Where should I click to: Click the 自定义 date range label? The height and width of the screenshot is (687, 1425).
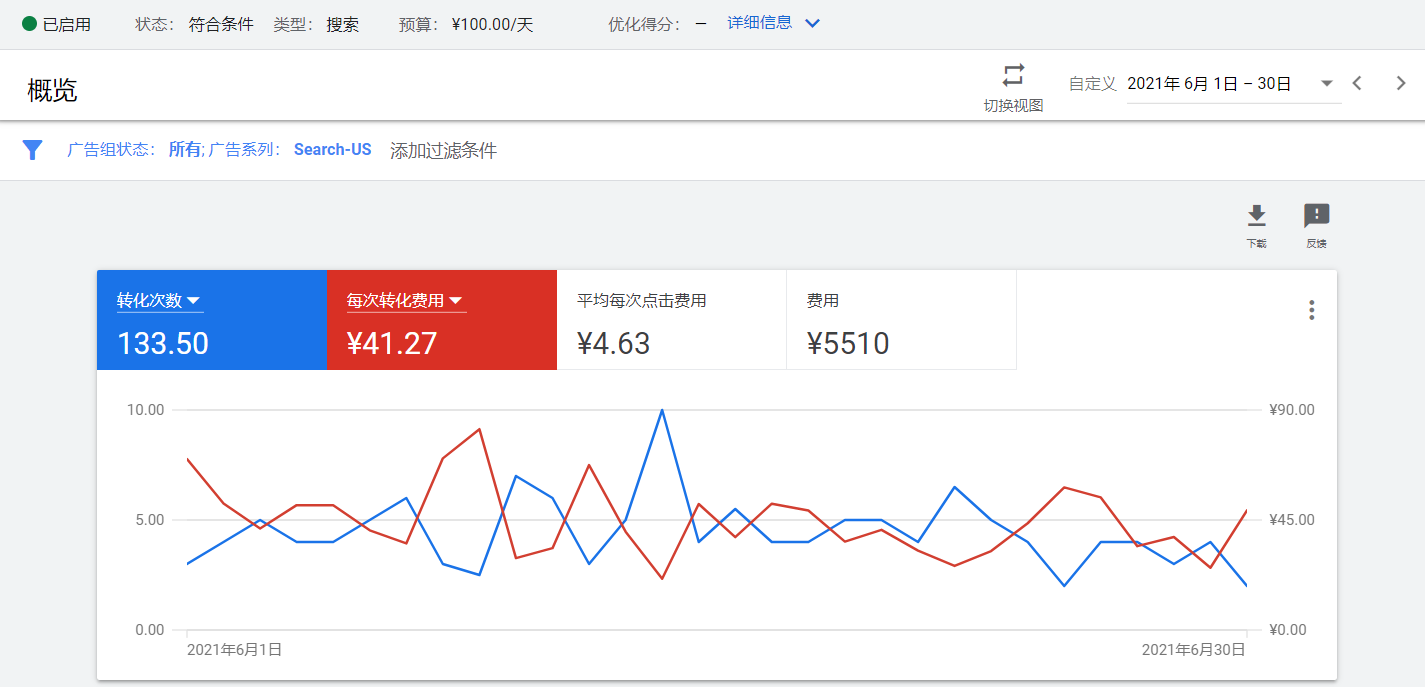[1092, 84]
